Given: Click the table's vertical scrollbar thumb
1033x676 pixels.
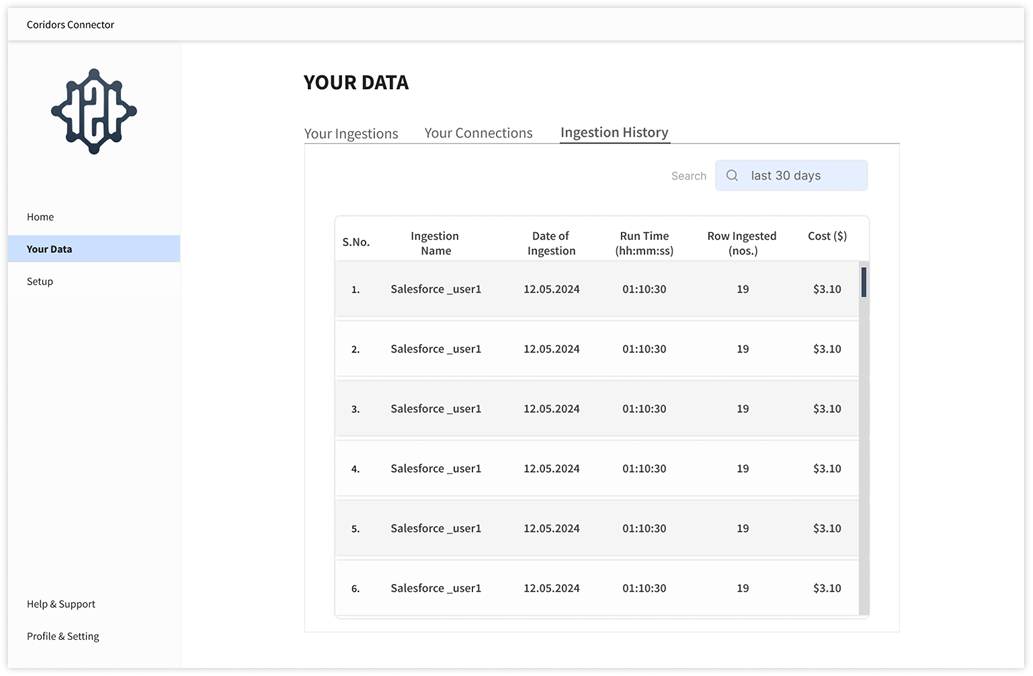Looking at the screenshot, I should tap(864, 282).
